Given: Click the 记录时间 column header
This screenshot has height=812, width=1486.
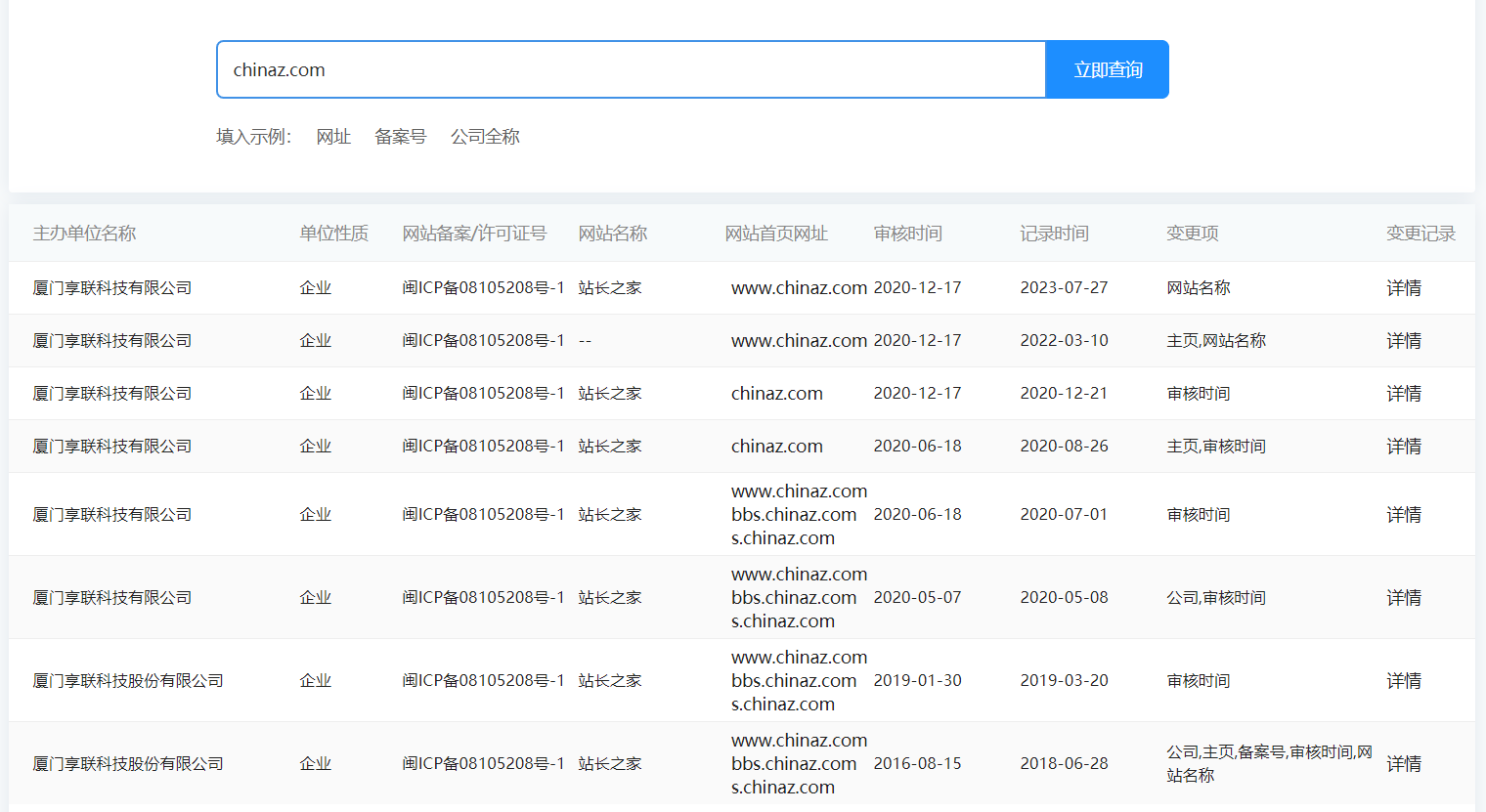Looking at the screenshot, I should coord(1054,234).
